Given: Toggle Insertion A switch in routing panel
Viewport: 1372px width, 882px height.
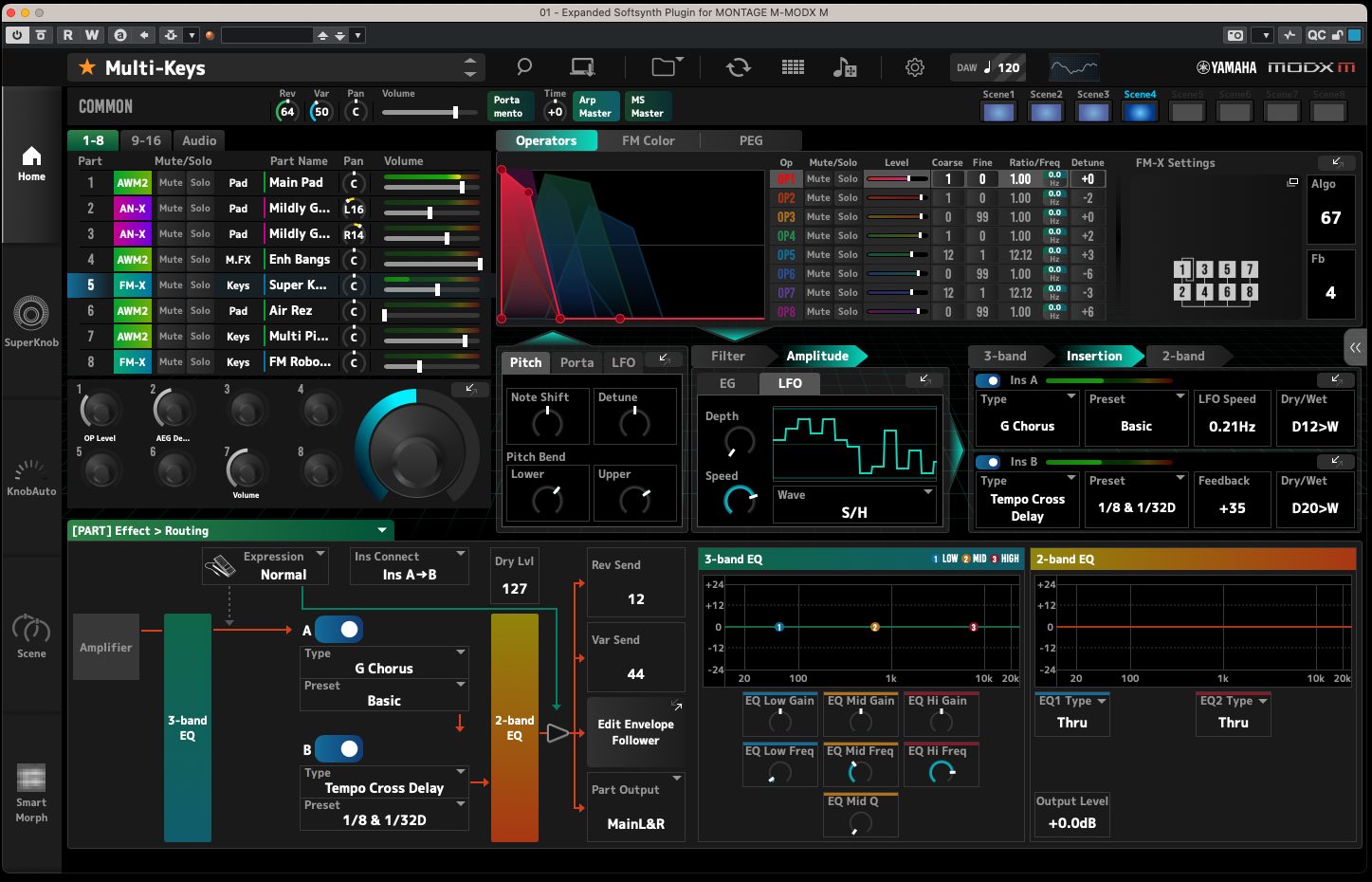Looking at the screenshot, I should pos(338,629).
